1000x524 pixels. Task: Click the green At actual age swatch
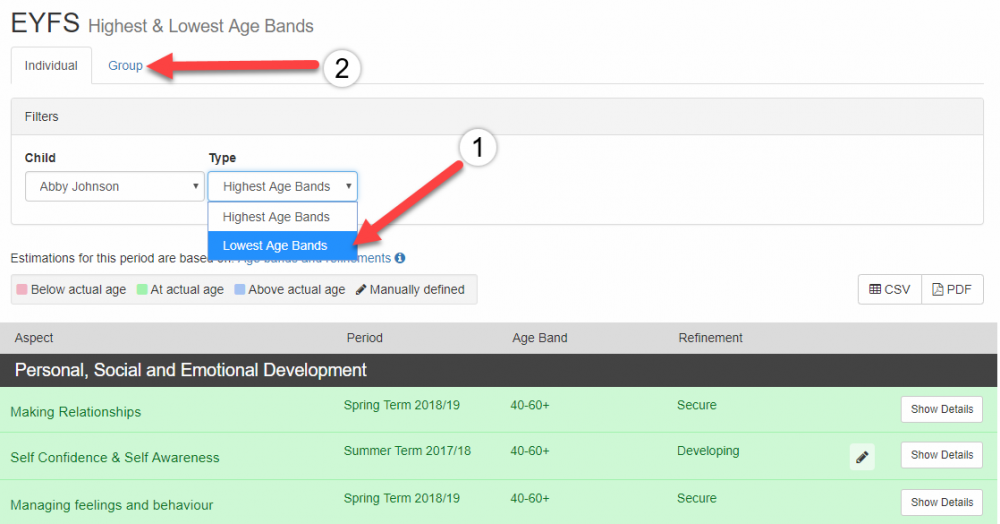pos(141,290)
